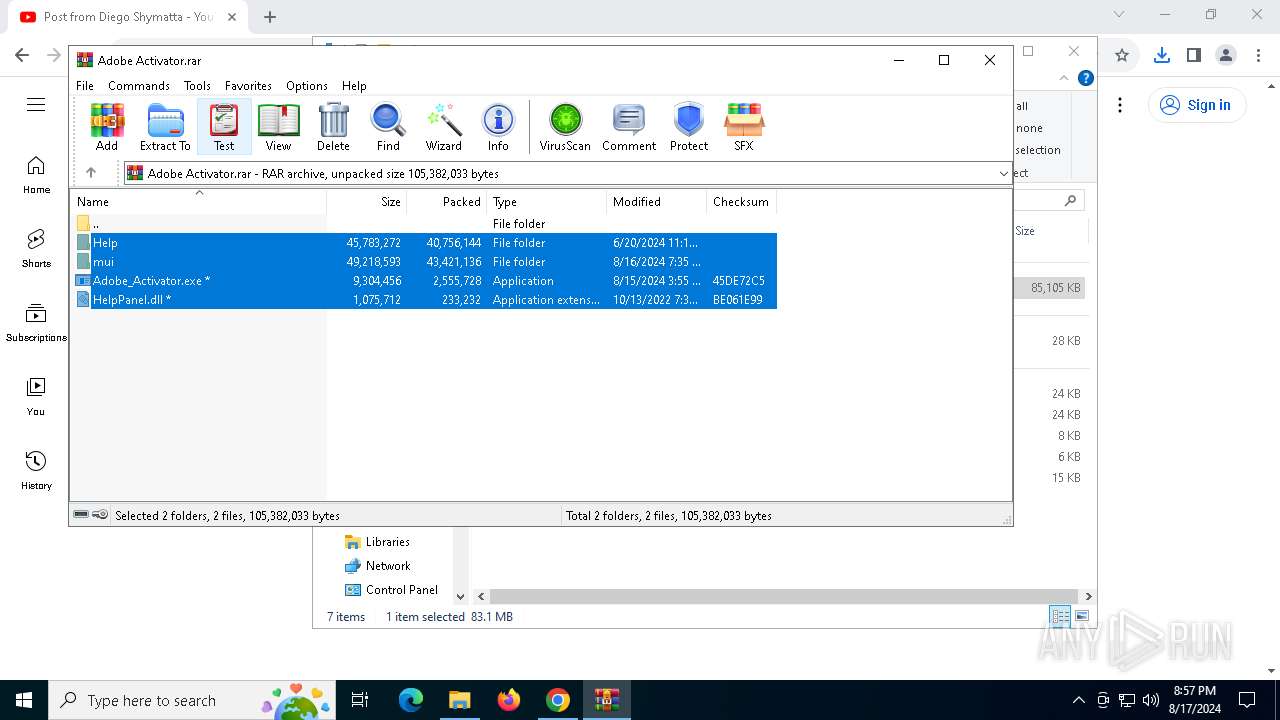Open File Explorer from the taskbar
Viewport: 1280px width, 720px height.
pyautogui.click(x=459, y=700)
